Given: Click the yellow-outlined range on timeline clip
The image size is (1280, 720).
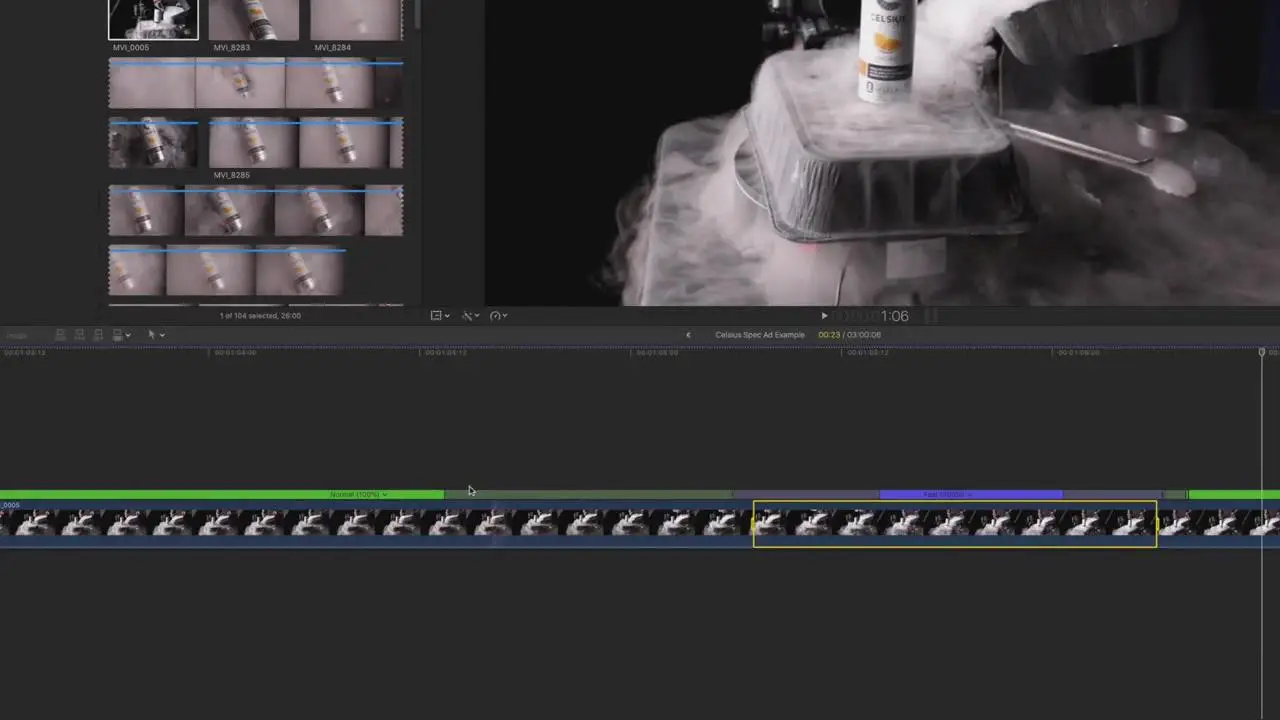Looking at the screenshot, I should coord(955,524).
